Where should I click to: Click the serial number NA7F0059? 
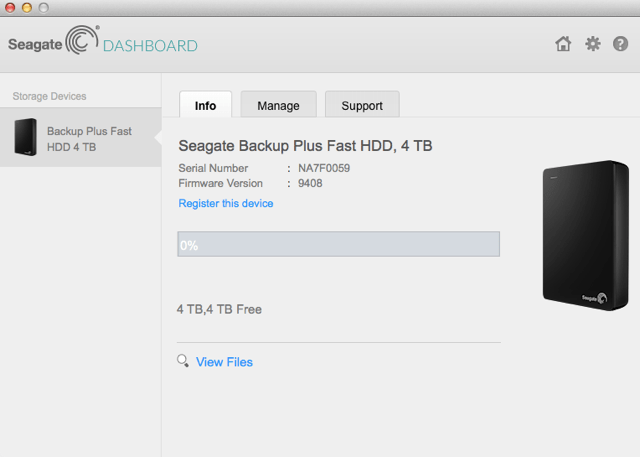coord(324,168)
